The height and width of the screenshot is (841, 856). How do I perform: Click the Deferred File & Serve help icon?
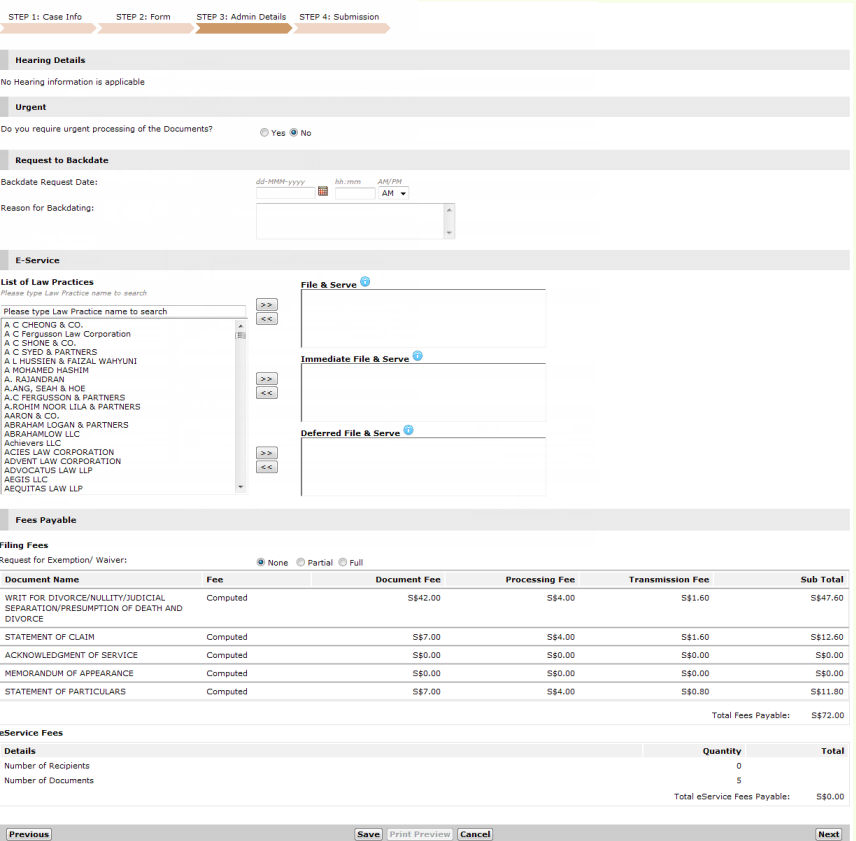[x=408, y=431]
